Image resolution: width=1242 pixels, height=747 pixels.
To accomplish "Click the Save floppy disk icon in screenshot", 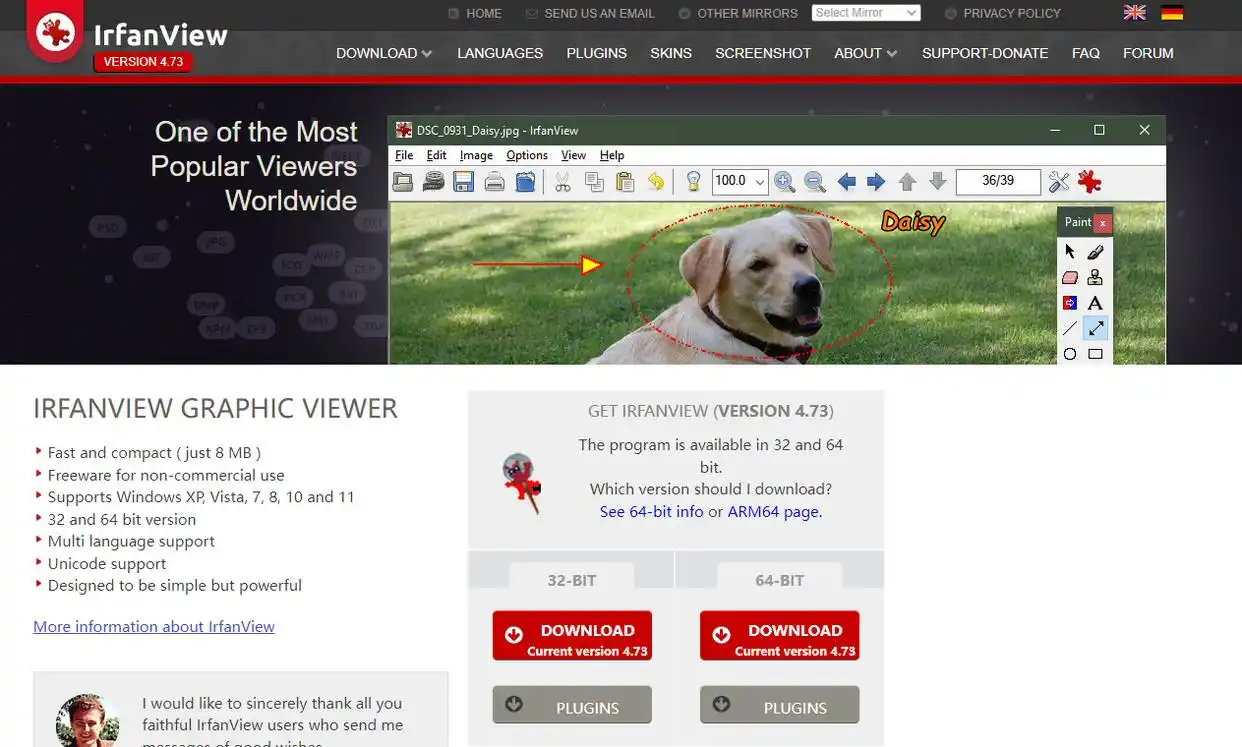I will [x=463, y=181].
